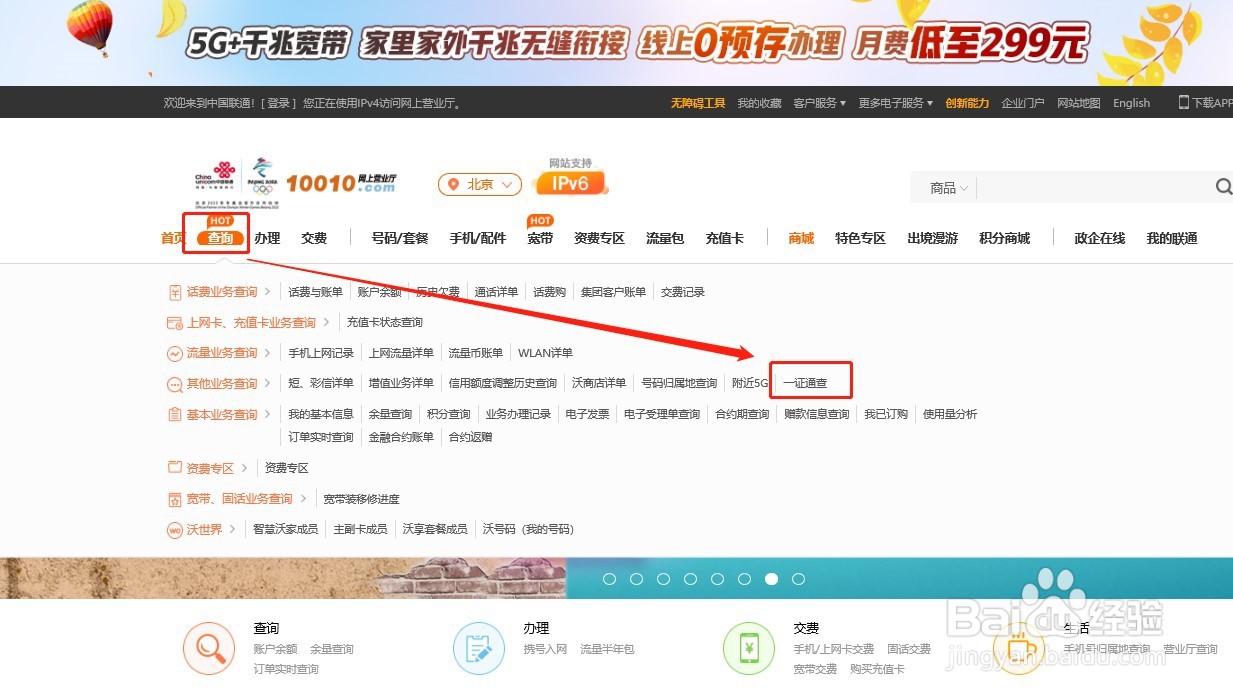
Task: Click the green 交费 phone circle icon
Action: pyautogui.click(x=749, y=648)
